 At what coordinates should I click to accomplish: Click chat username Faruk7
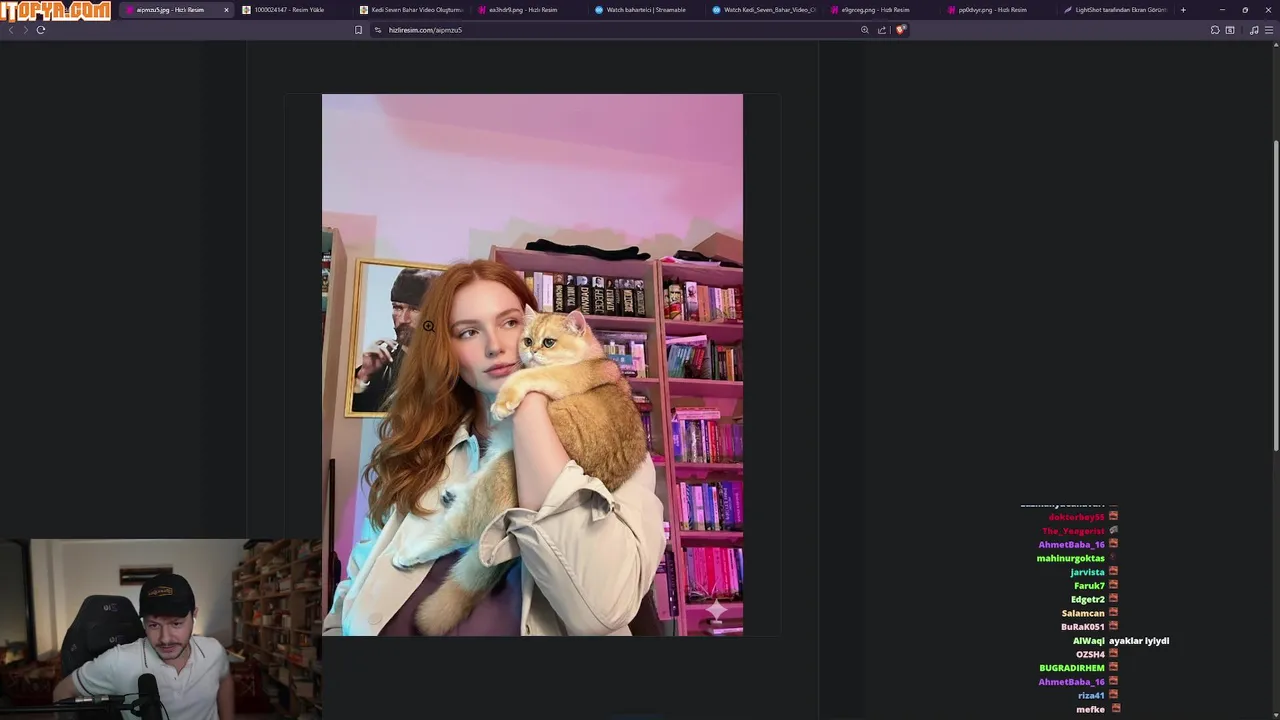[x=1089, y=586]
